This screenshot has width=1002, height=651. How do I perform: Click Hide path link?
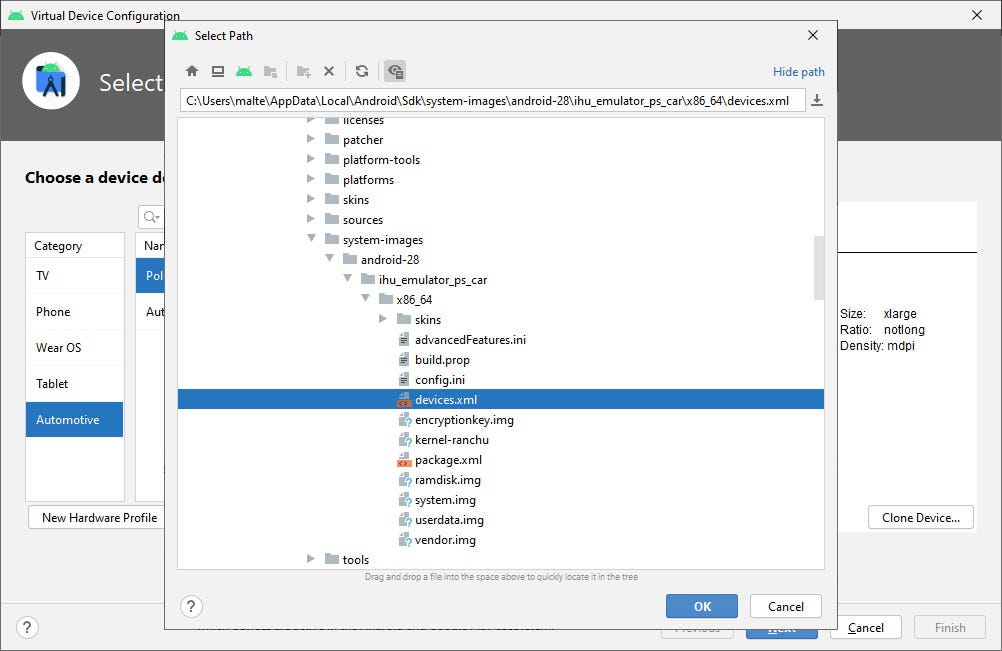(798, 72)
